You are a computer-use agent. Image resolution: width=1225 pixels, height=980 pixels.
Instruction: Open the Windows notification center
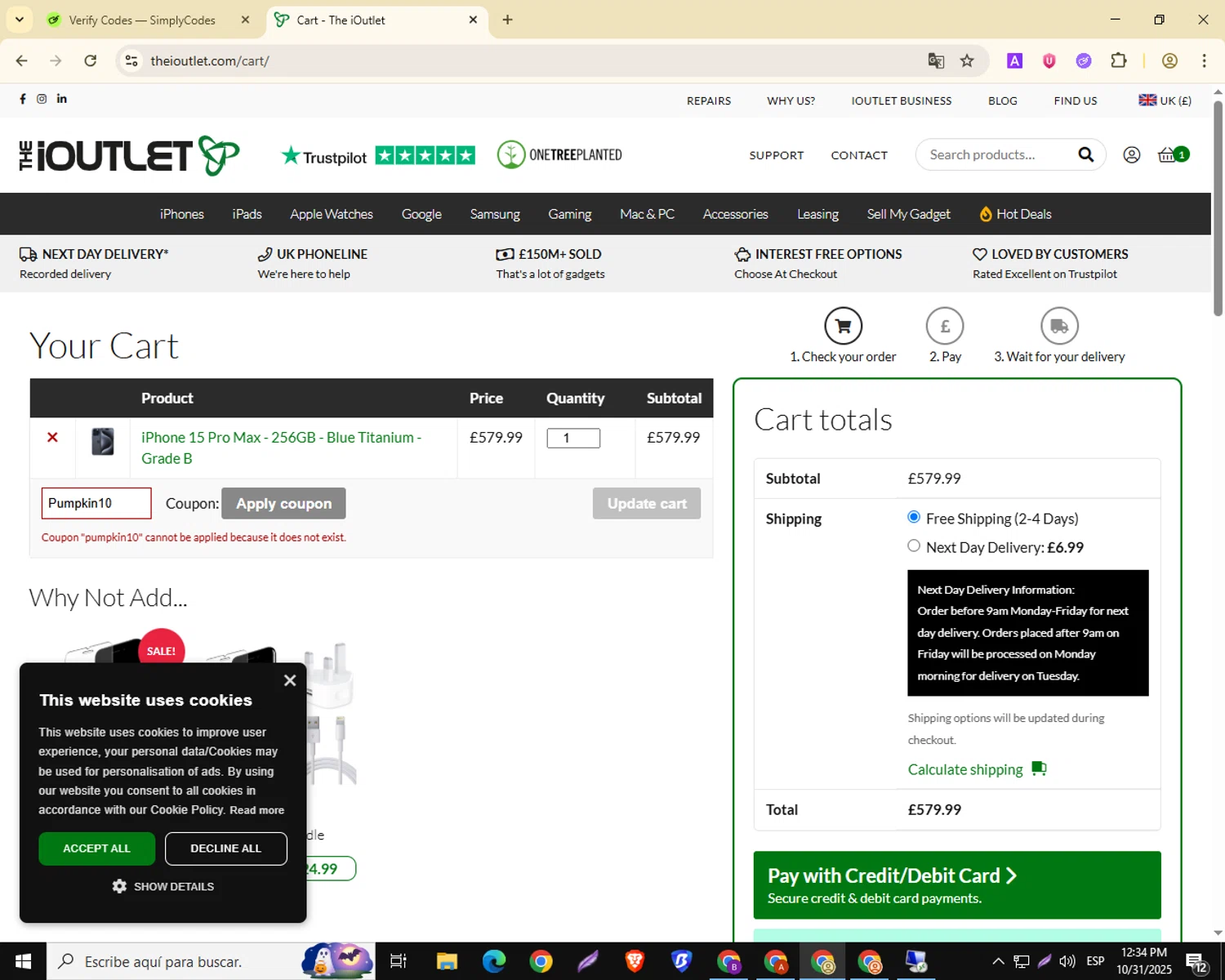click(x=1196, y=961)
